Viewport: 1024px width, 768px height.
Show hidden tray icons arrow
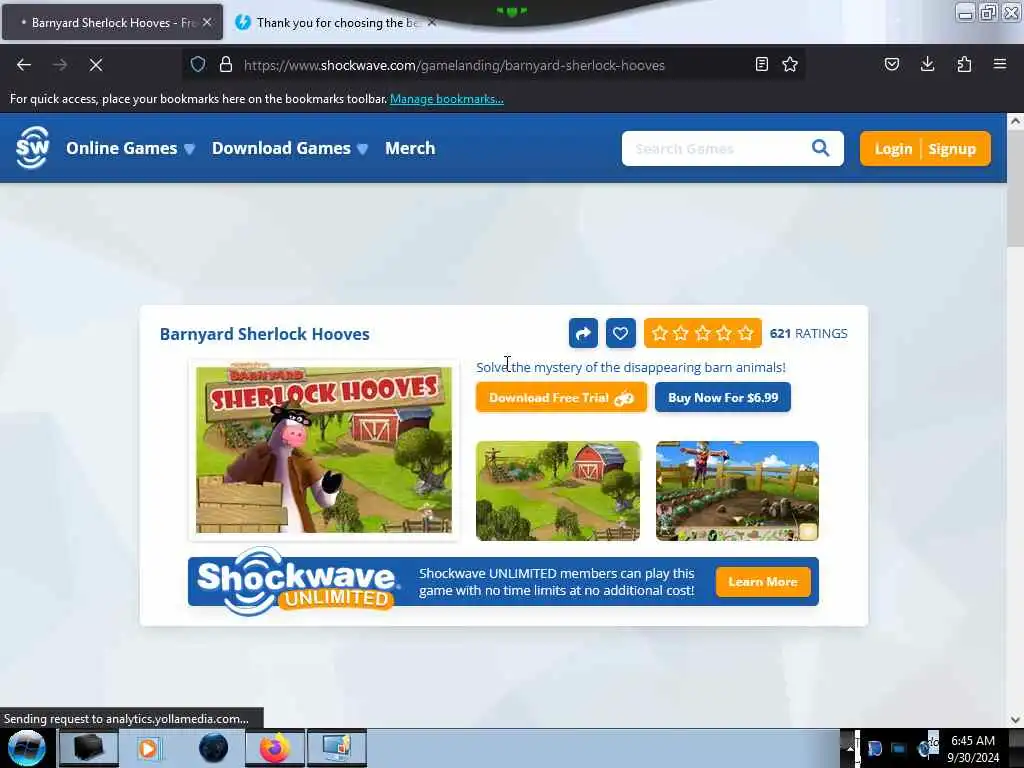[850, 748]
